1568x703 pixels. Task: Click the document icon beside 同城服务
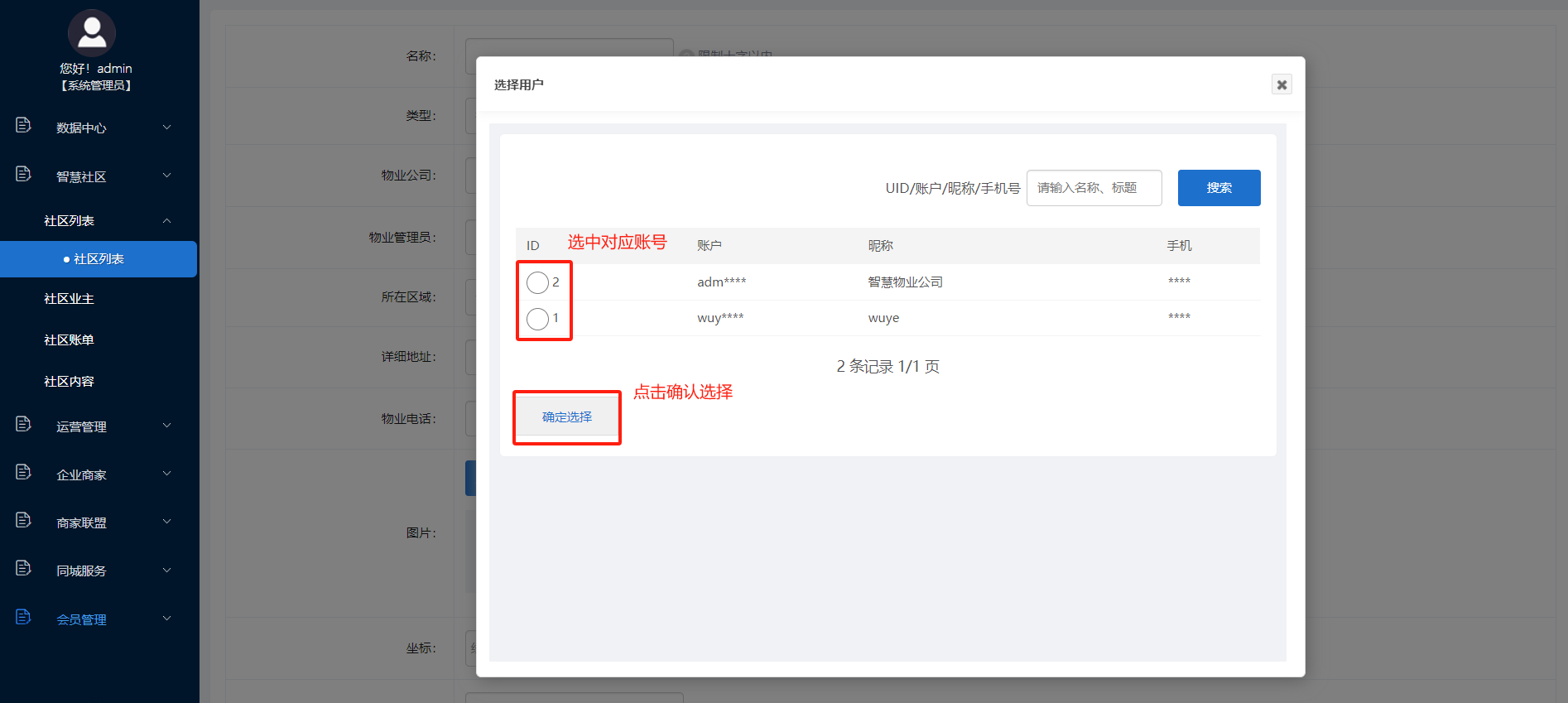(23, 568)
